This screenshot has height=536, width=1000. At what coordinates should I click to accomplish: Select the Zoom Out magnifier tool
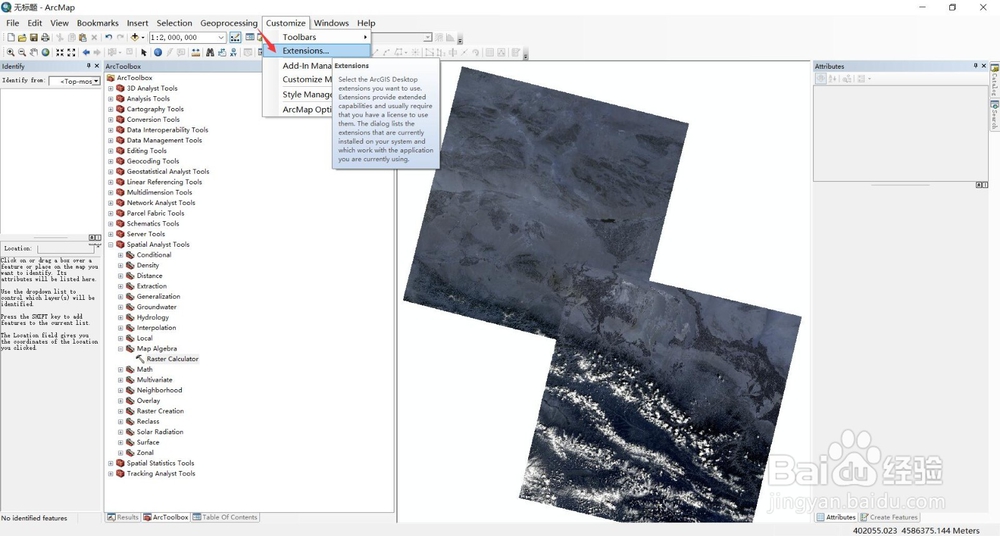22,52
